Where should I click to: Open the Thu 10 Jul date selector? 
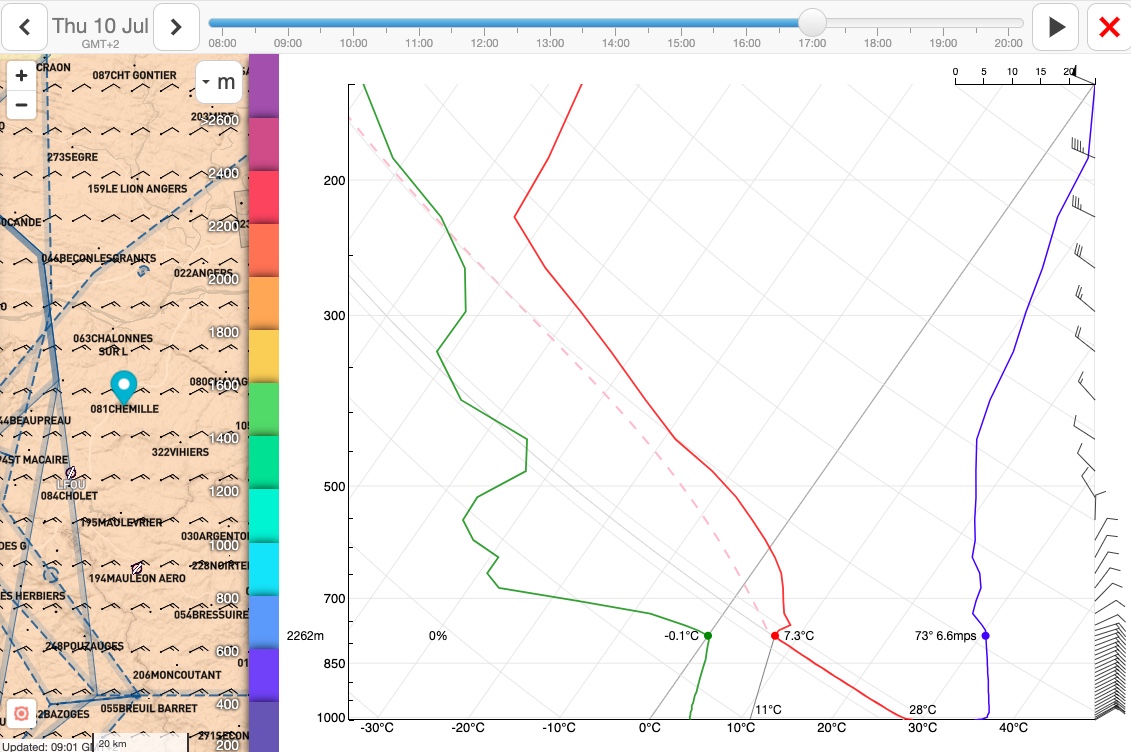click(x=100, y=27)
